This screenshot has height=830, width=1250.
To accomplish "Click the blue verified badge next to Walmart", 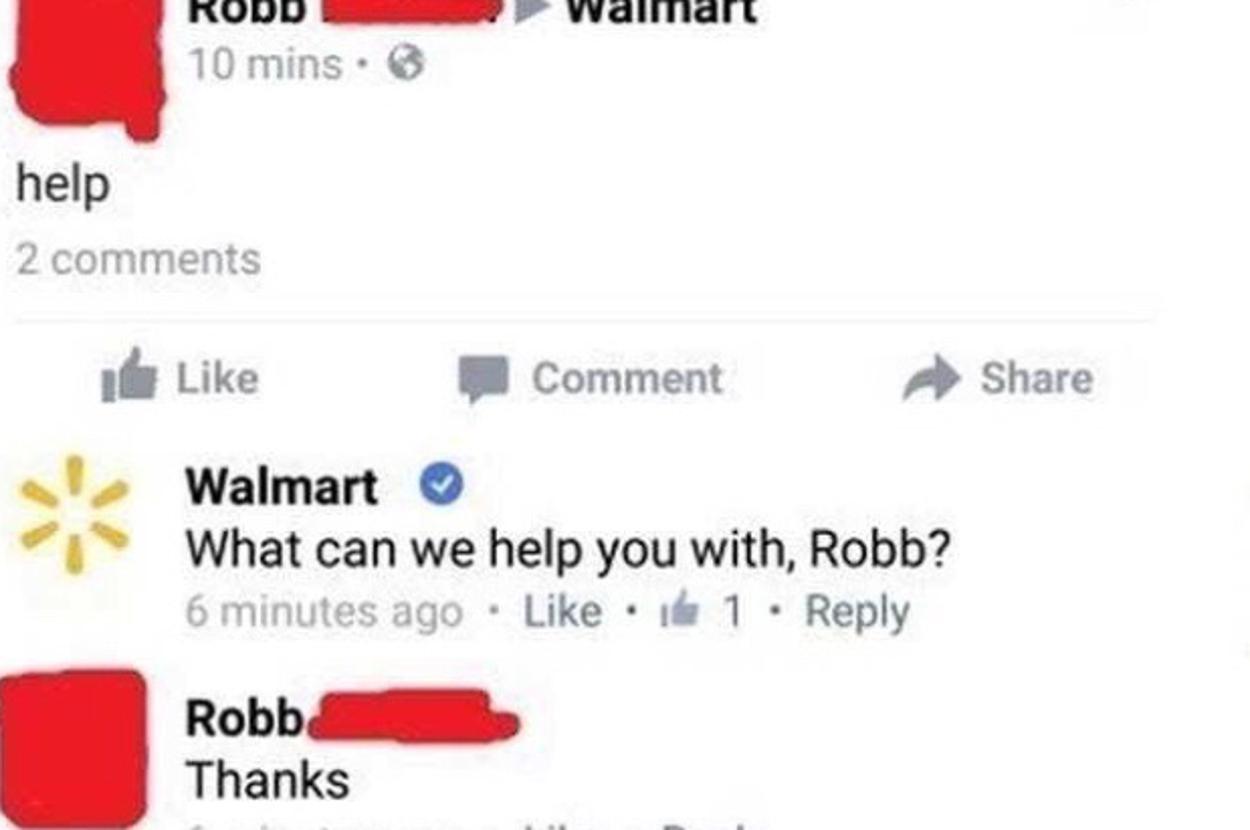I will point(440,487).
